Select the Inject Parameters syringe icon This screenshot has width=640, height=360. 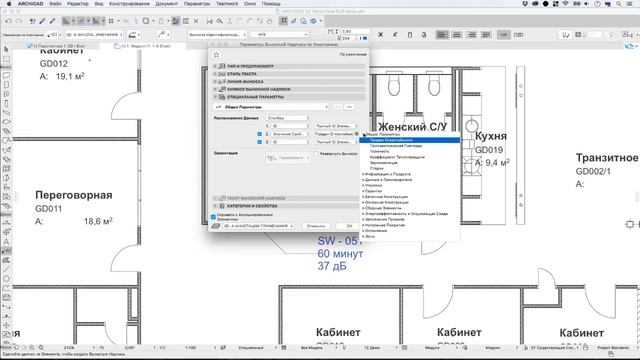tap(52, 21)
